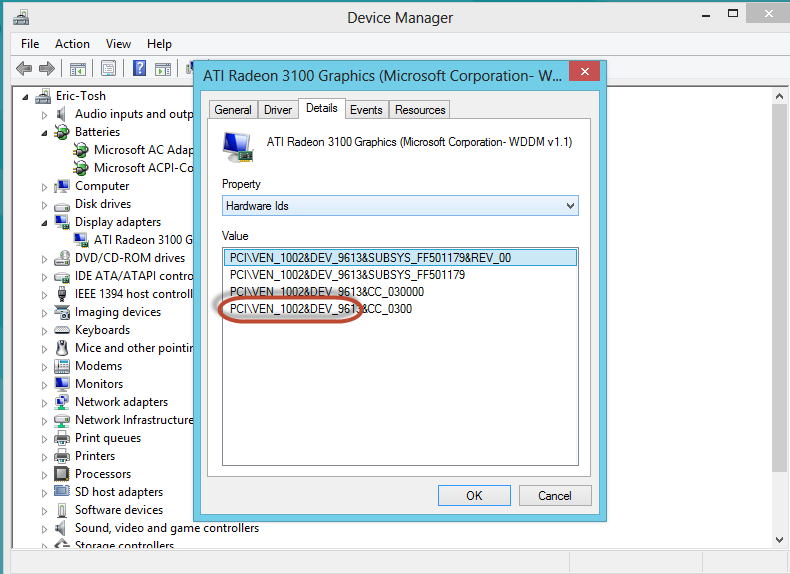
Task: Click the Back arrow toolbar icon
Action: point(24,69)
